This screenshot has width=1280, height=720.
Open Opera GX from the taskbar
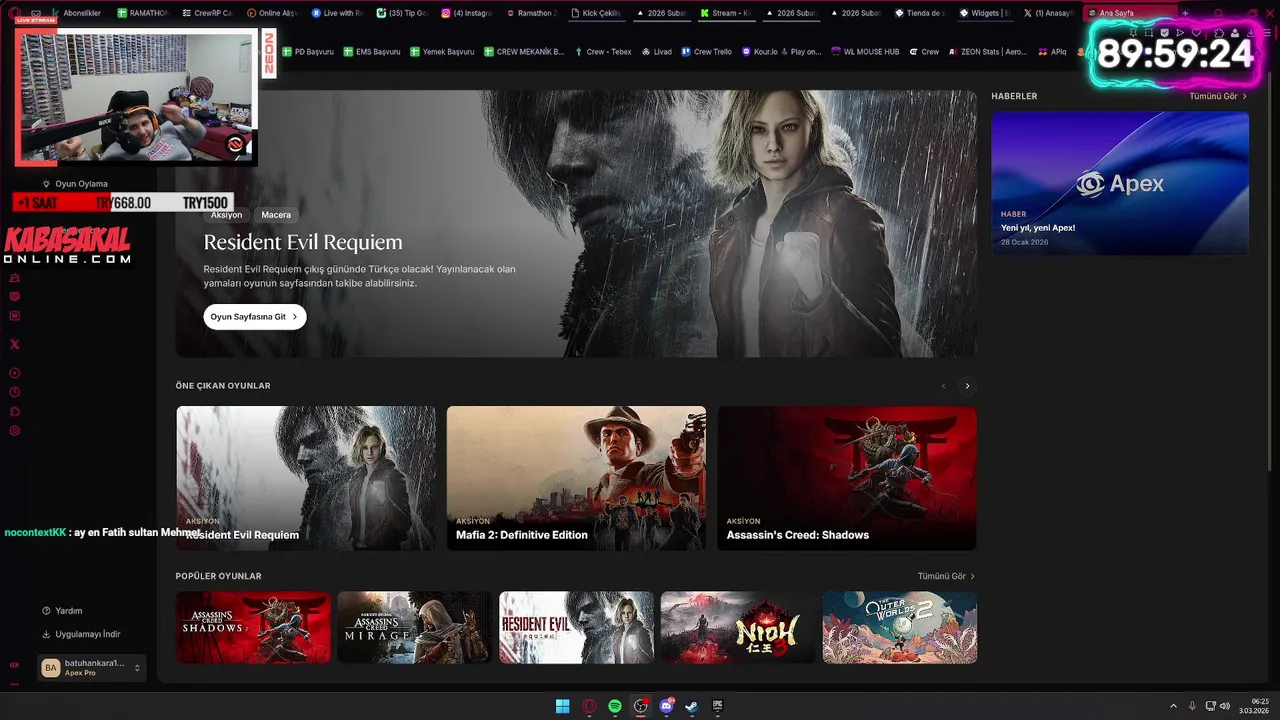(x=589, y=706)
